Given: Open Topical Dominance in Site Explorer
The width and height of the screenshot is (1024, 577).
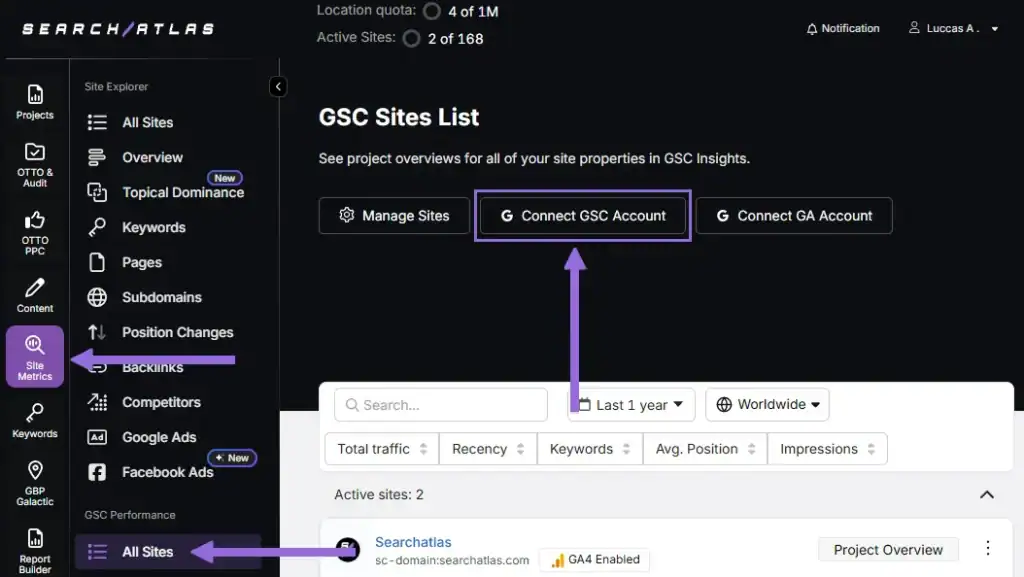Looking at the screenshot, I should click(x=183, y=192).
